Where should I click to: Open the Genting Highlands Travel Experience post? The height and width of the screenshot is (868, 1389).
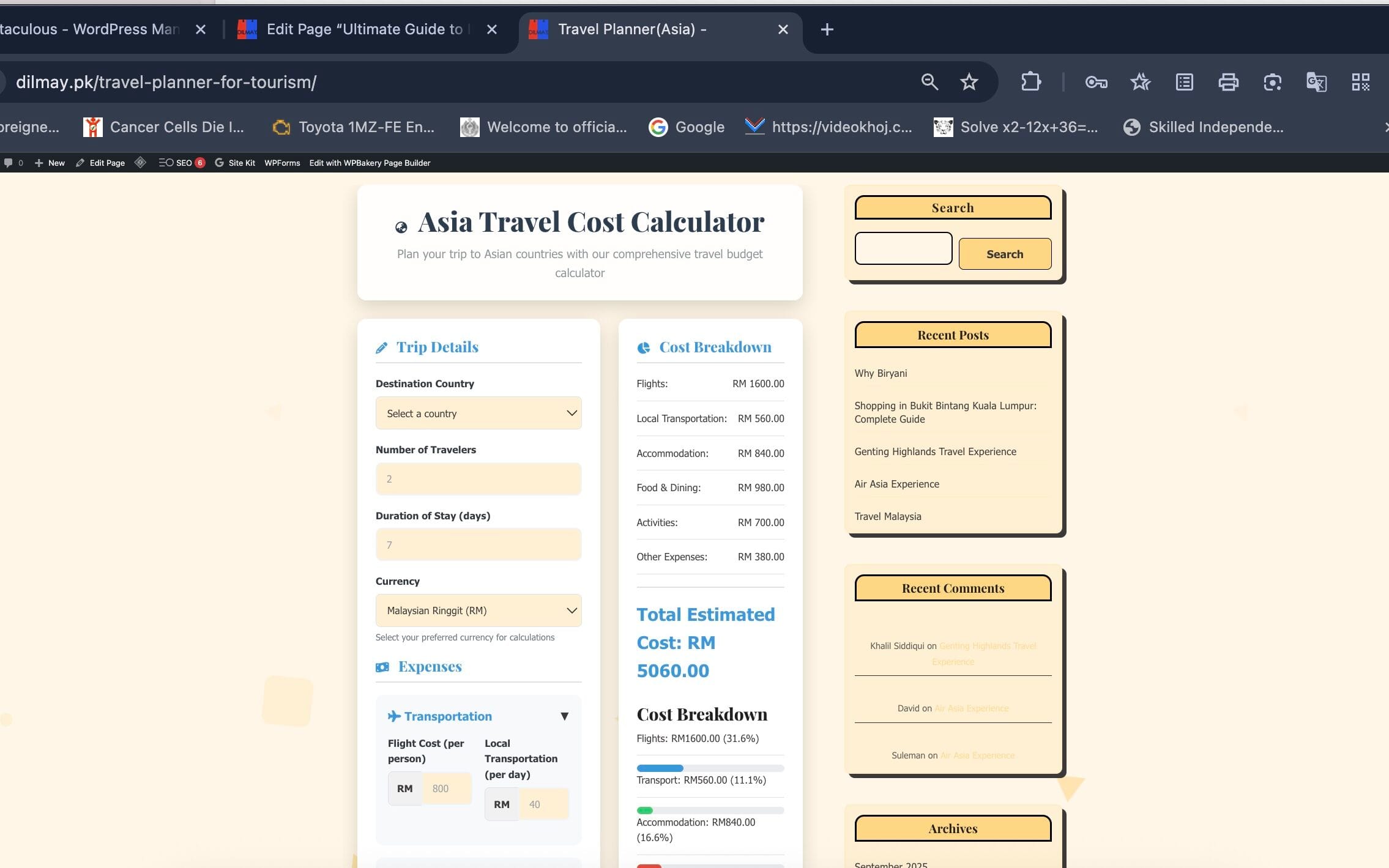tap(935, 451)
